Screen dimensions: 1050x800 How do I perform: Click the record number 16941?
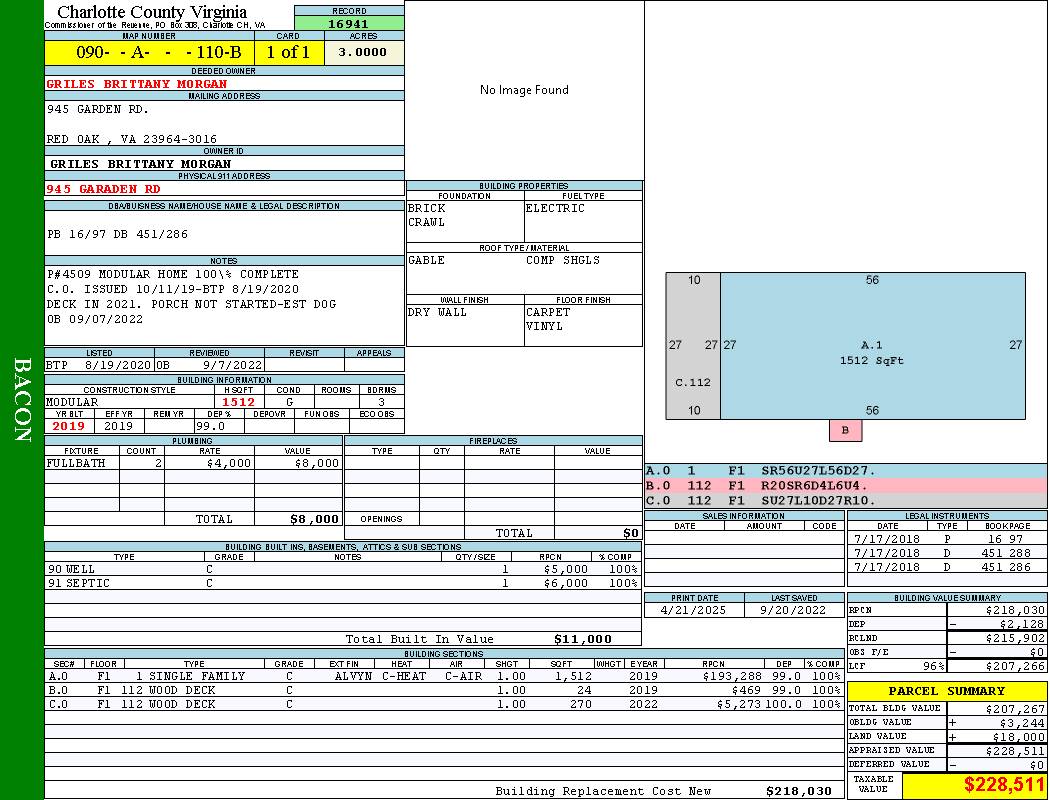[348, 23]
